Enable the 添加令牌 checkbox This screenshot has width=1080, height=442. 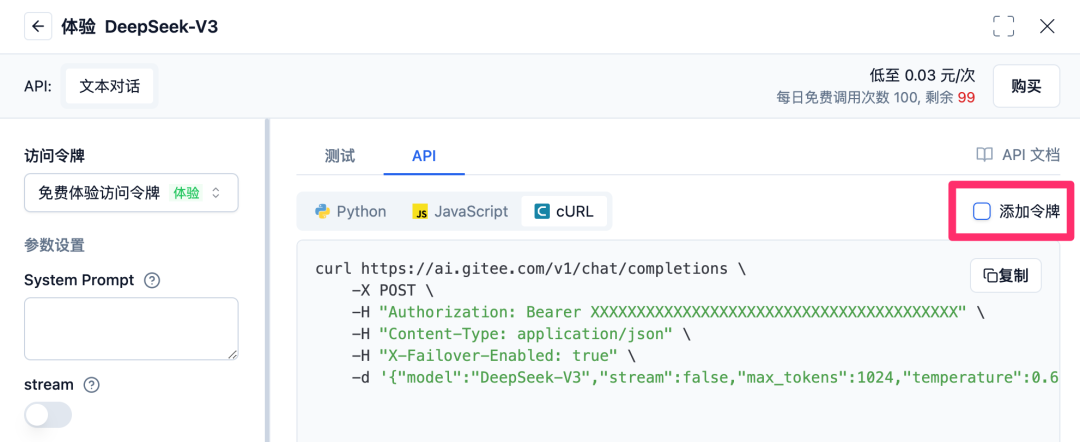[x=982, y=211]
